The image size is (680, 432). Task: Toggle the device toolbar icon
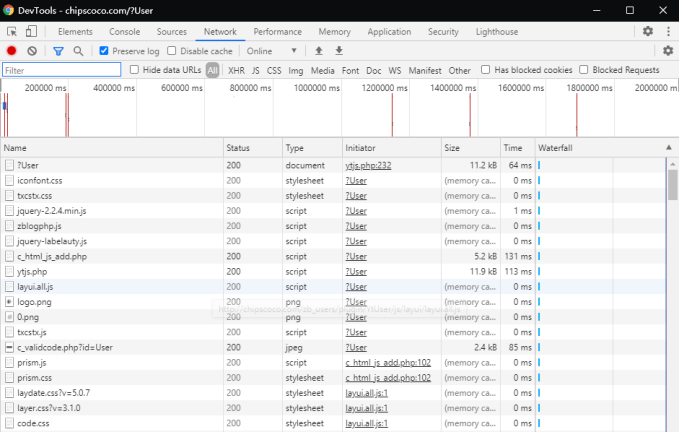click(31, 31)
